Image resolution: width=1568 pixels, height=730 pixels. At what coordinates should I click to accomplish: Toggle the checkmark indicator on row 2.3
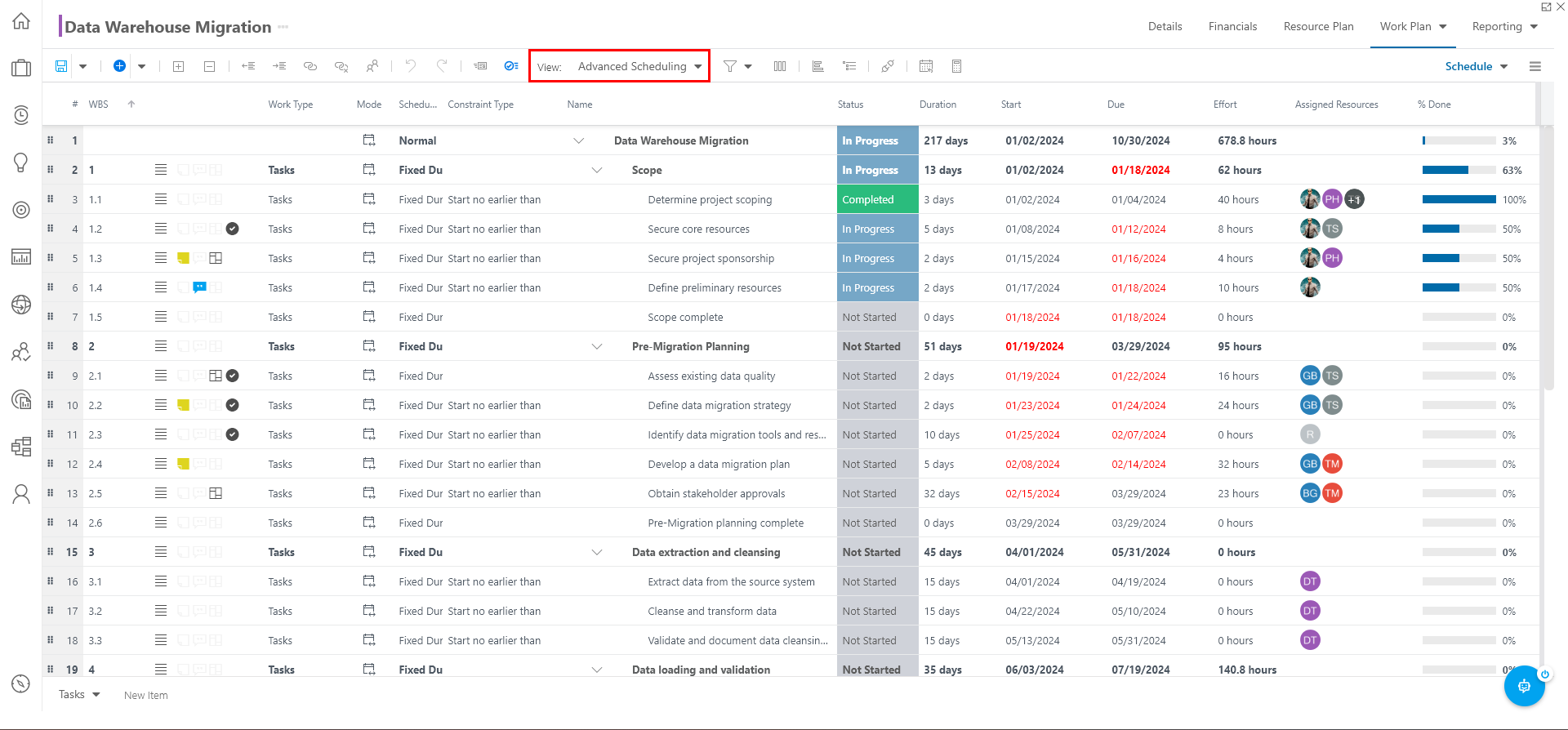[233, 434]
